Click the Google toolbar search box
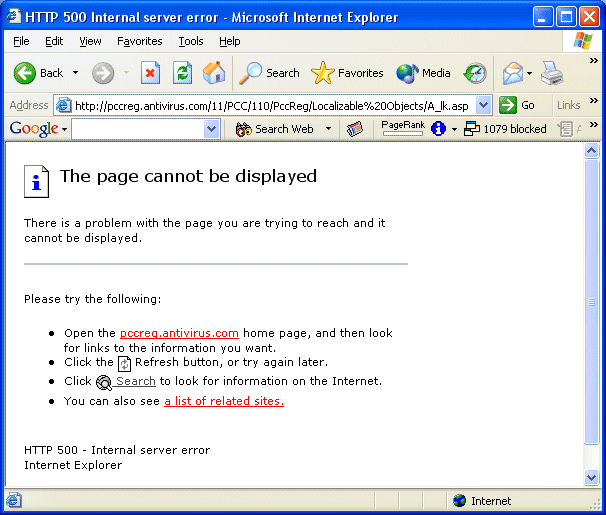 (138, 129)
